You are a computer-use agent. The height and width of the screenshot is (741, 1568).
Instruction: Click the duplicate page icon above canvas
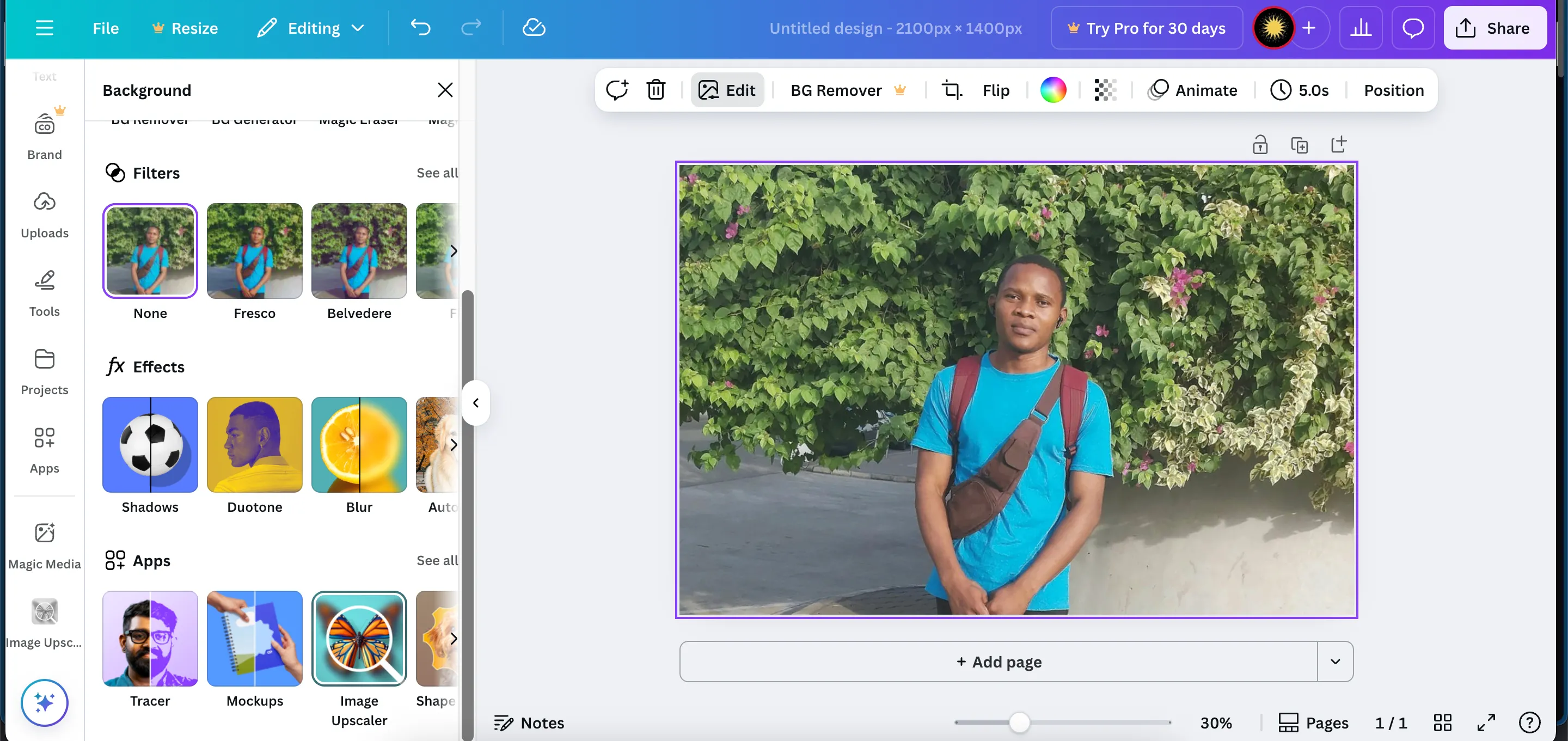pyautogui.click(x=1299, y=145)
